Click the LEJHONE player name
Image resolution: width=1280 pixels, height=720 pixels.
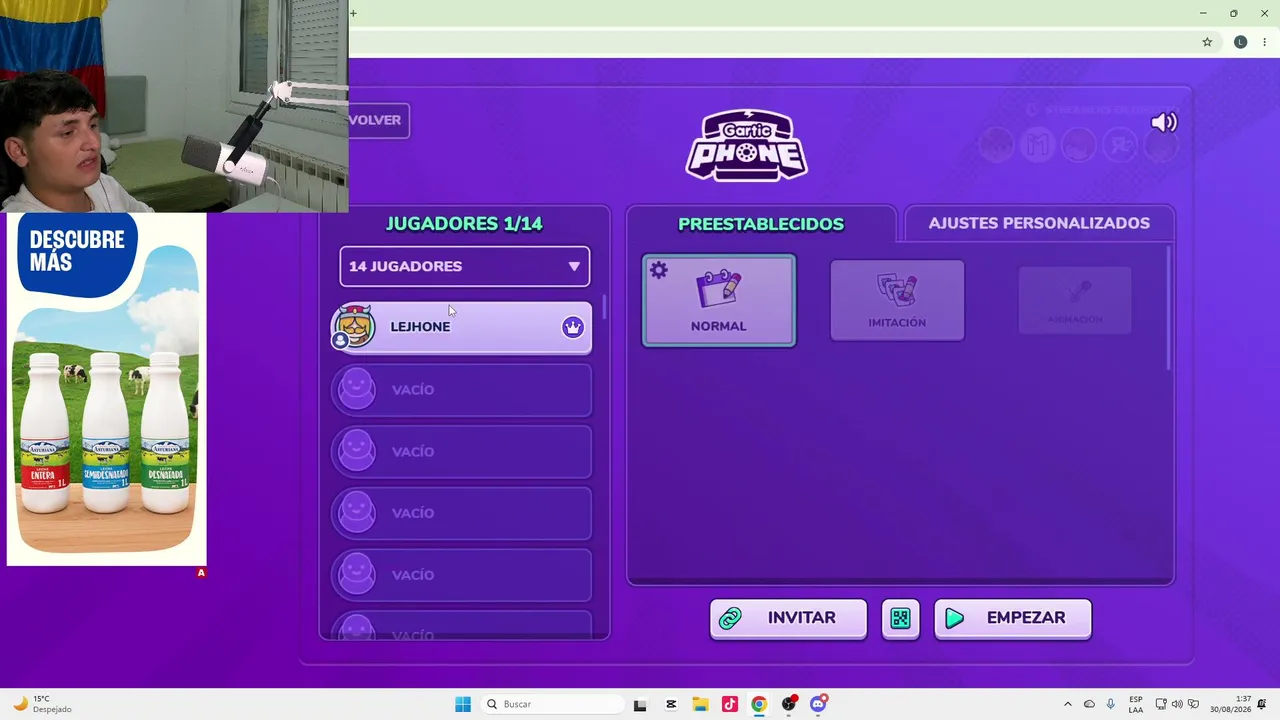point(420,326)
